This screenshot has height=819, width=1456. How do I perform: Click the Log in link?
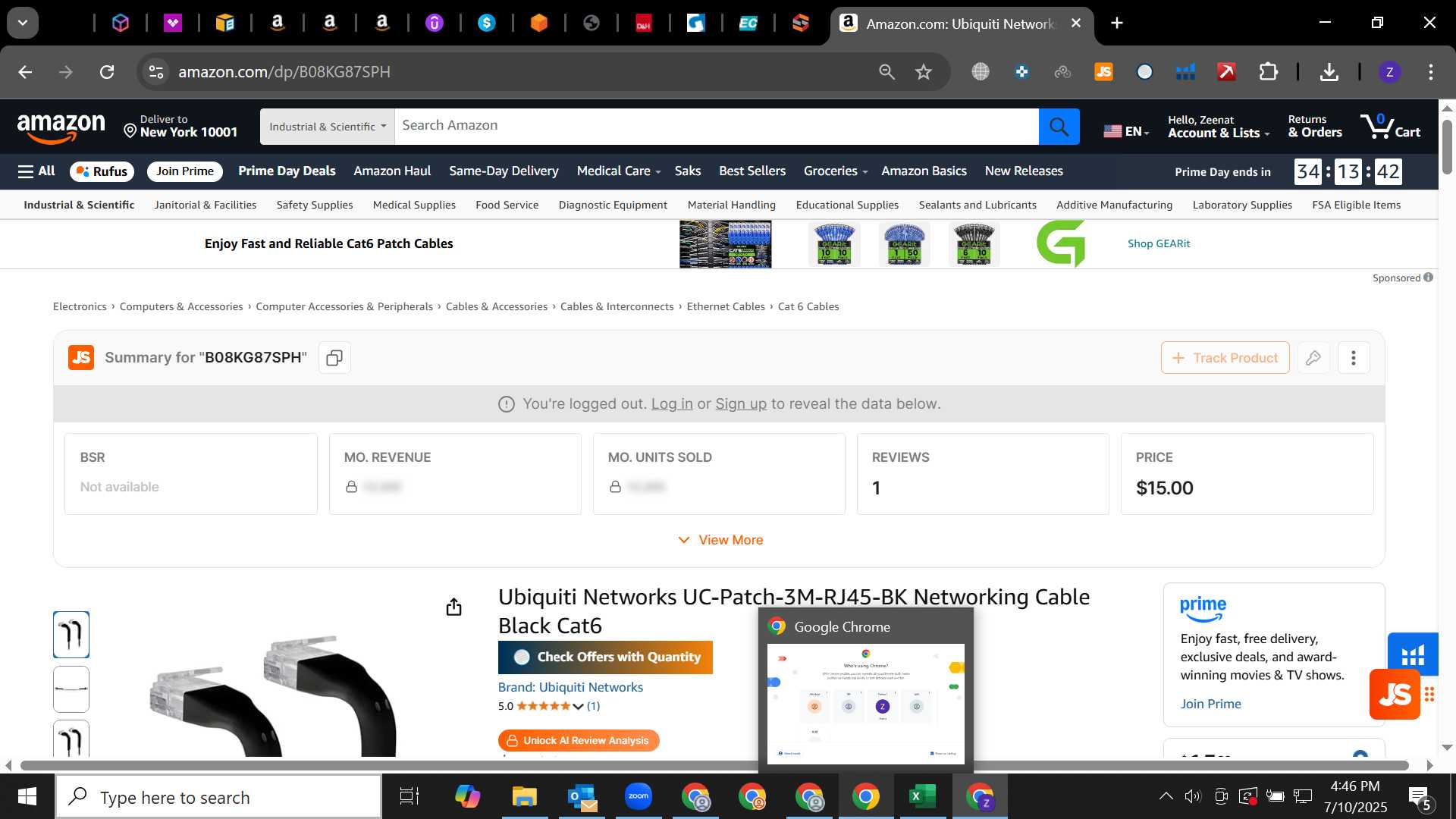pos(672,404)
